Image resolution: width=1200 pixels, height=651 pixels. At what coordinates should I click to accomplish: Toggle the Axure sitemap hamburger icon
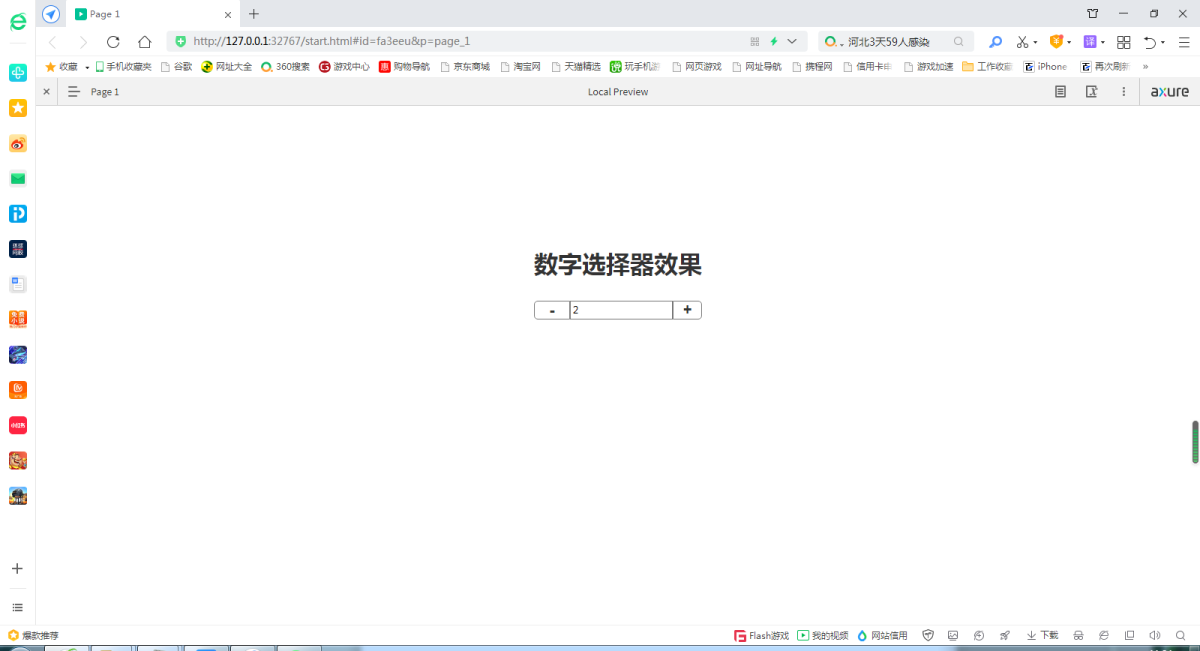tap(73, 92)
